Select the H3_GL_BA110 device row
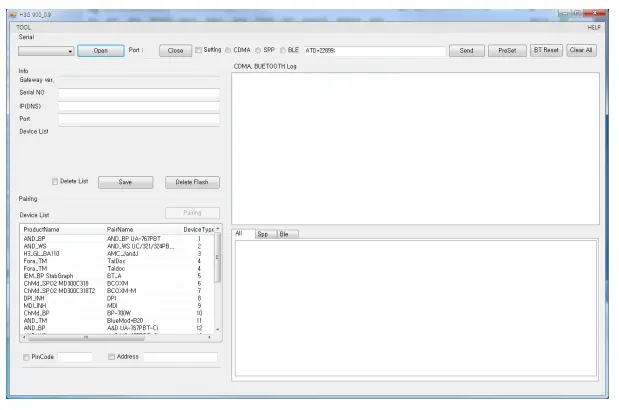Viewport: 619px width, 410px height. [x=117, y=254]
